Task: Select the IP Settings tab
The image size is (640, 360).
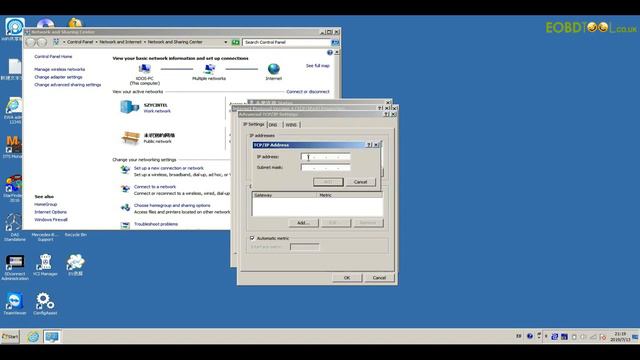Action: tap(254, 124)
